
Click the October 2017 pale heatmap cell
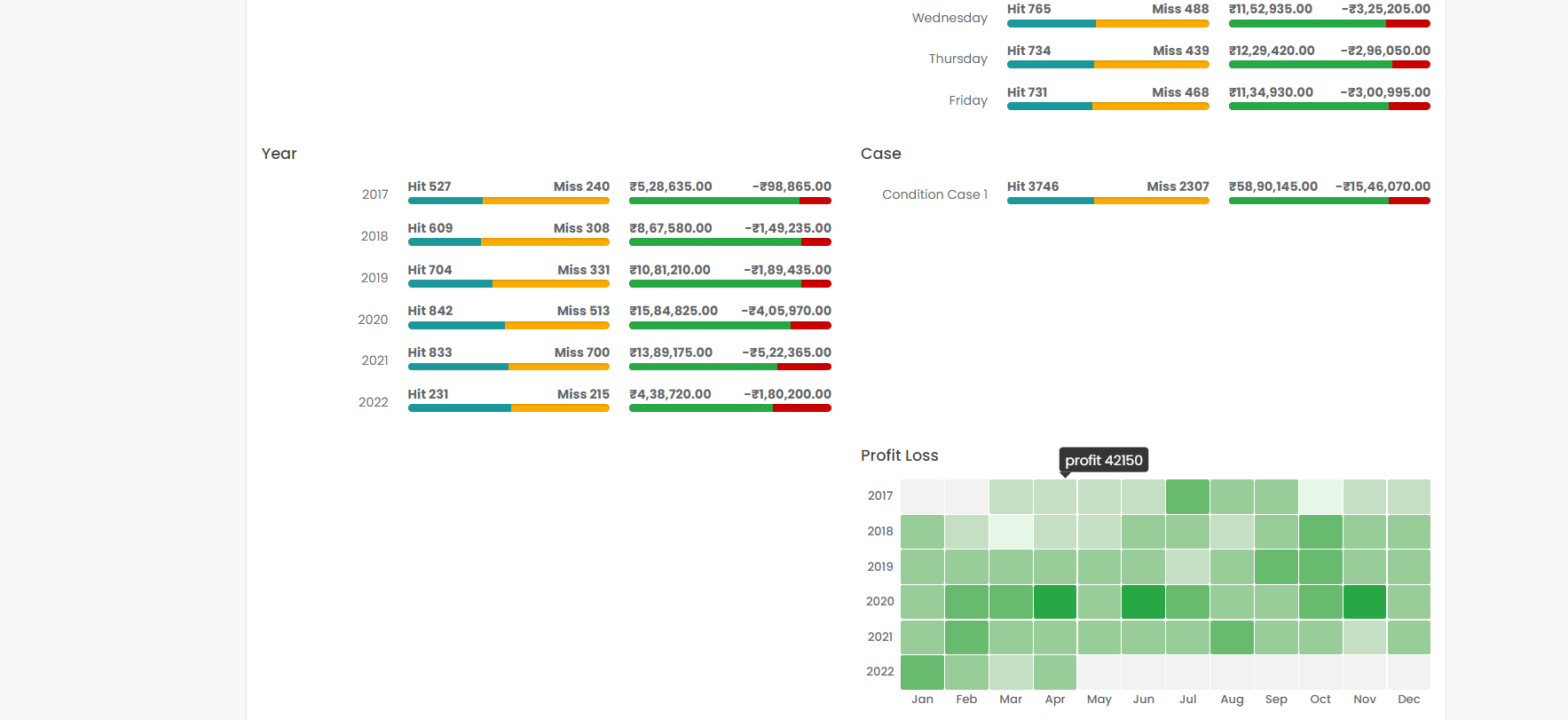point(1320,496)
